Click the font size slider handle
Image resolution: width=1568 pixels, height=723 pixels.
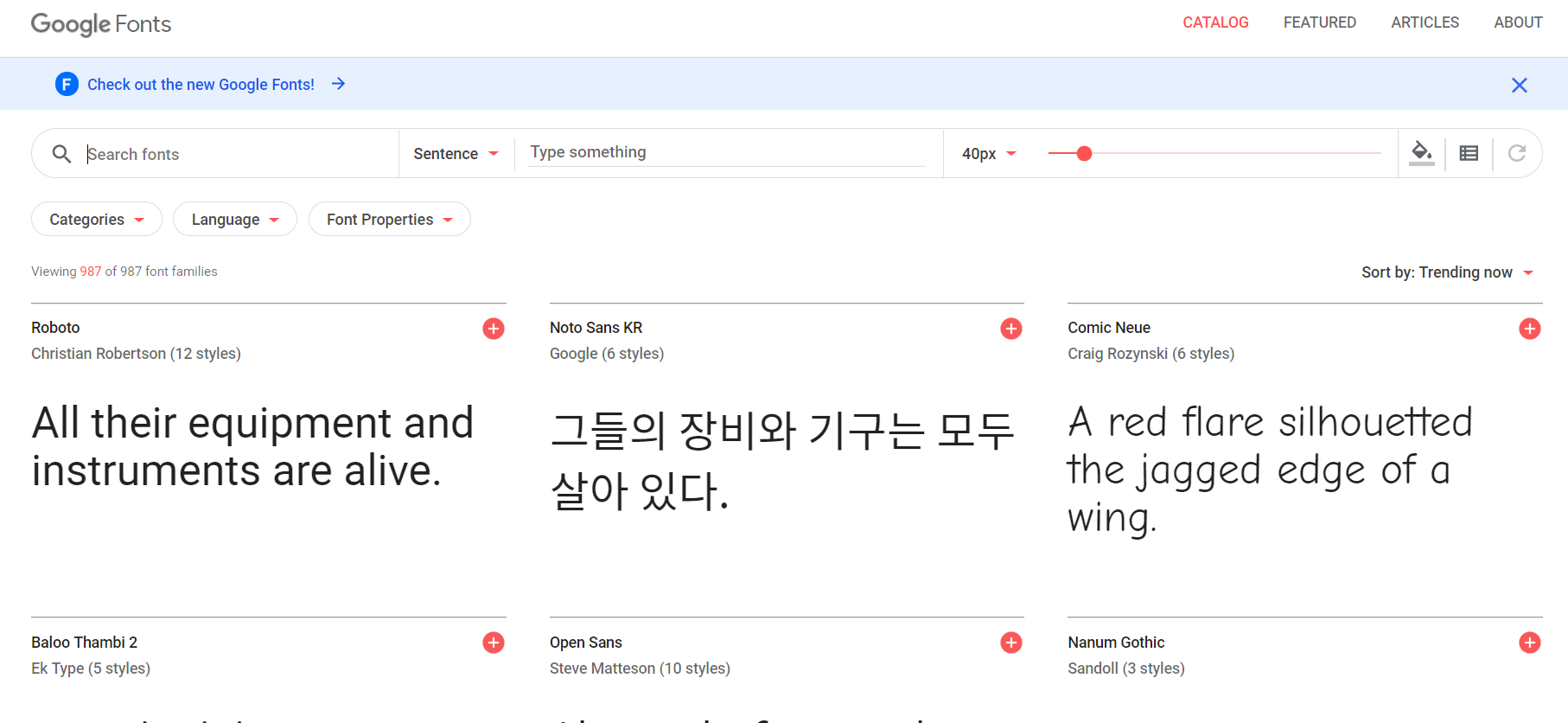[x=1084, y=153]
